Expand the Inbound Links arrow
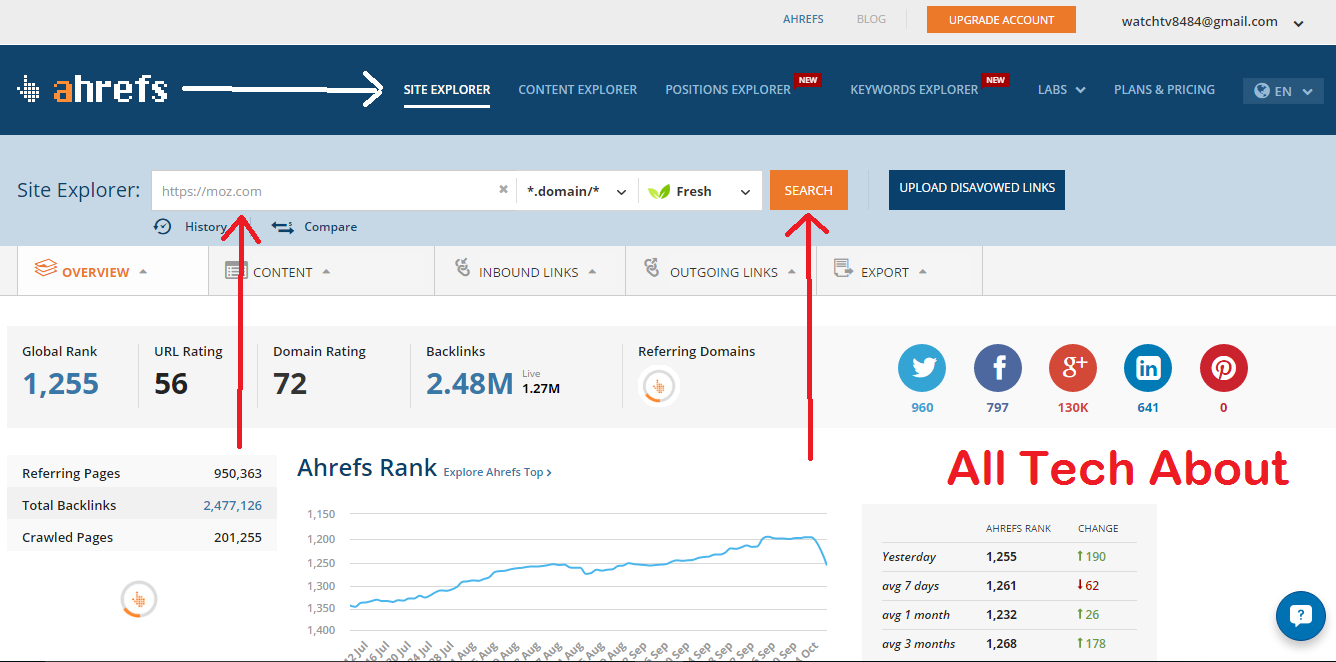This screenshot has height=662, width=1336. click(x=592, y=272)
